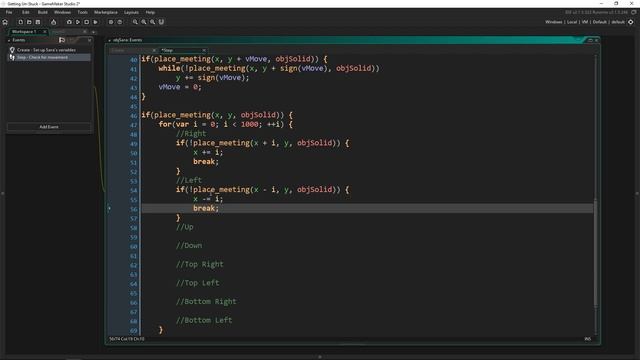Open Game Options toolbar icon
640x360 pixels.
tap(111, 22)
